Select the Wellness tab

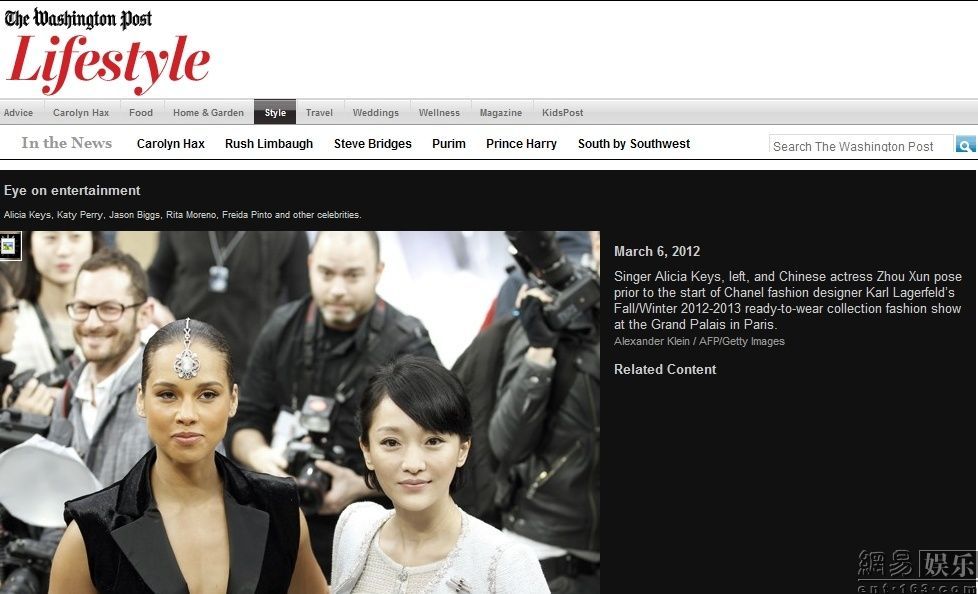(439, 113)
